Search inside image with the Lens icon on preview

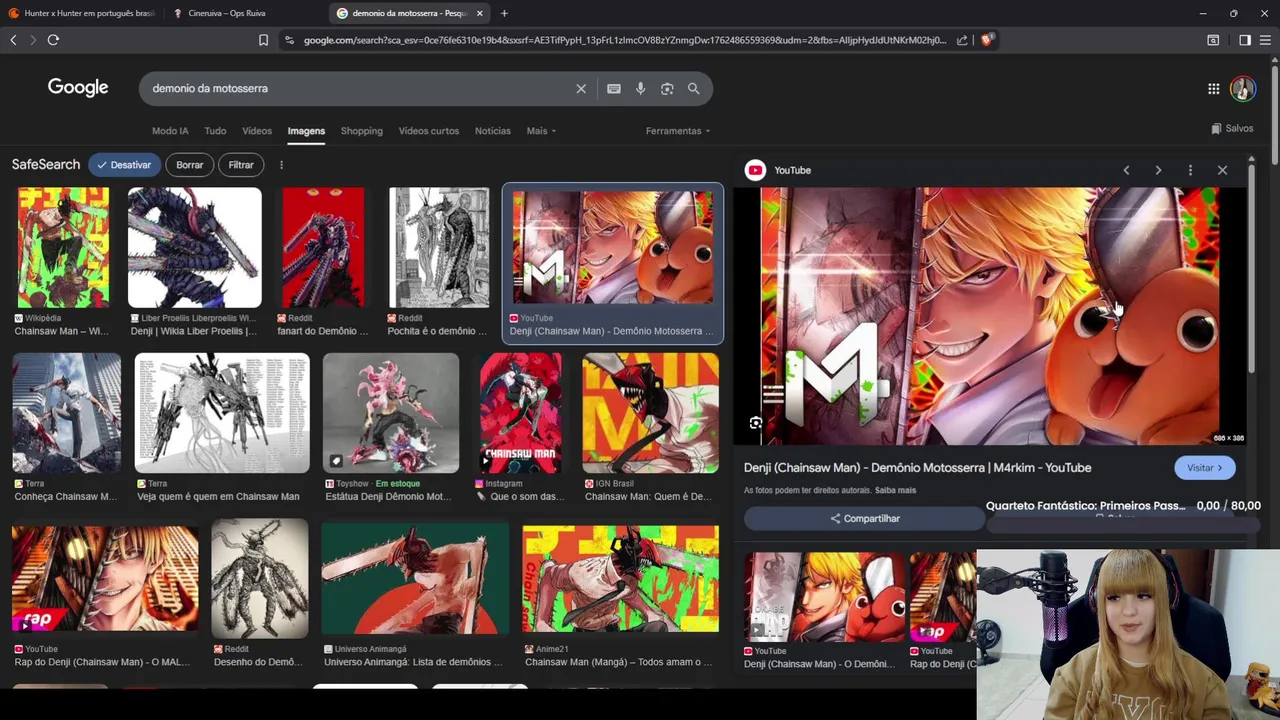pos(756,423)
